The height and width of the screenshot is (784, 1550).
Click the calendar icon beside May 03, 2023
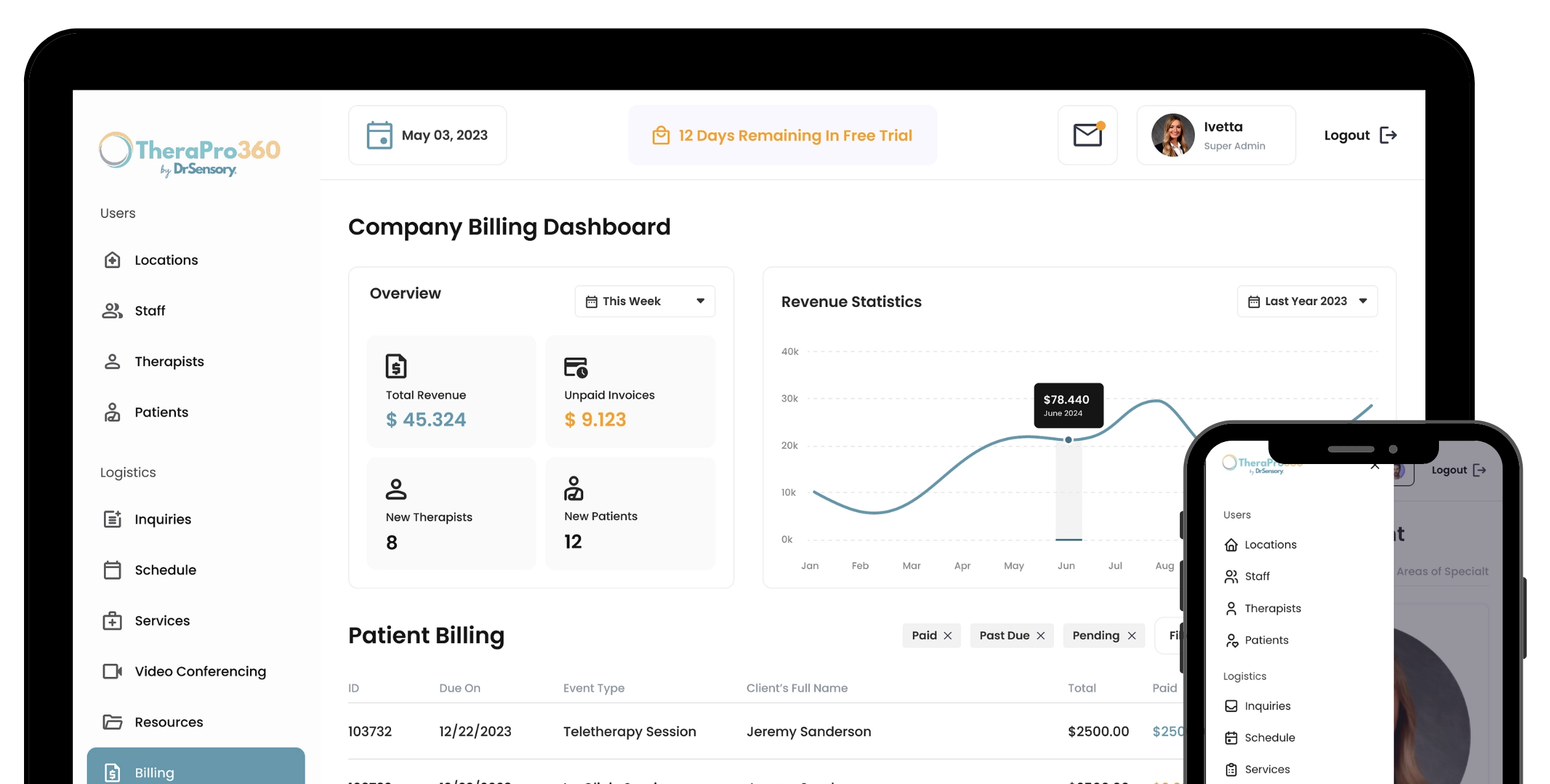[x=379, y=135]
